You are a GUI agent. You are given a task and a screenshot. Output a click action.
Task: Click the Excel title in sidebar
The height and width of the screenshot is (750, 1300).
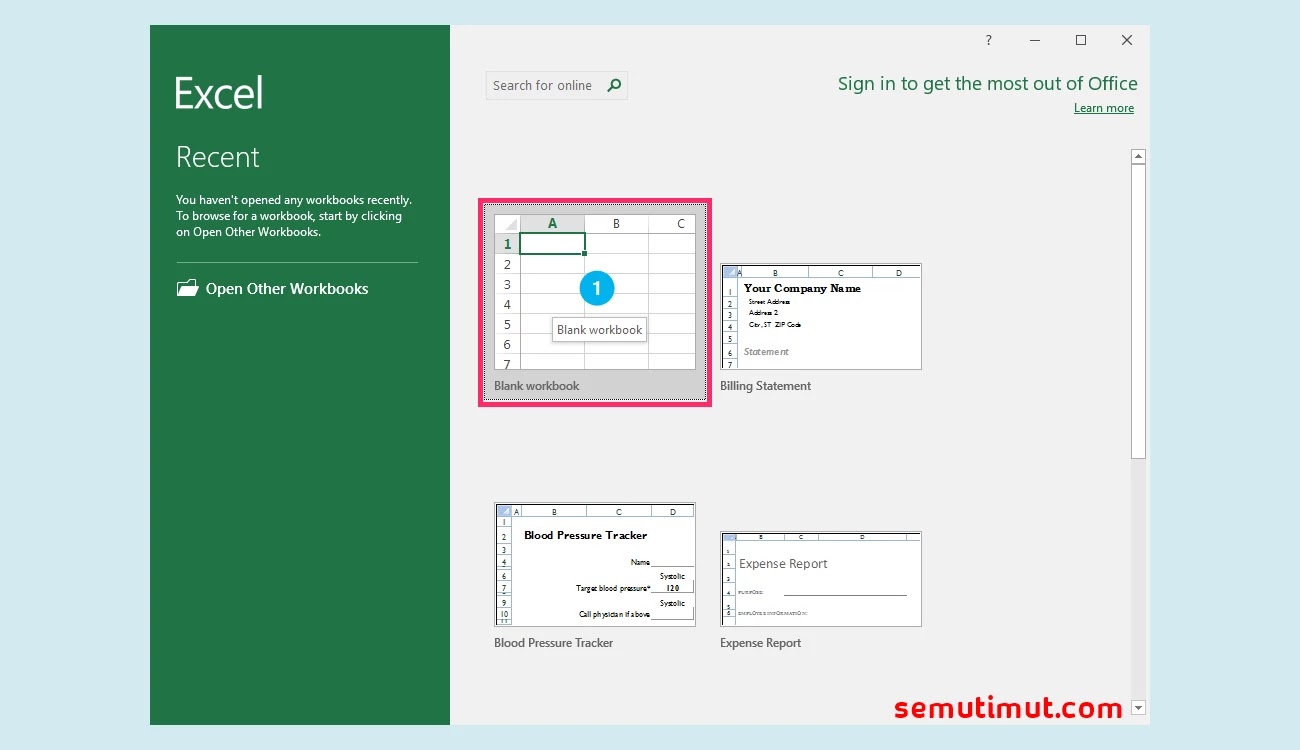coord(219,93)
